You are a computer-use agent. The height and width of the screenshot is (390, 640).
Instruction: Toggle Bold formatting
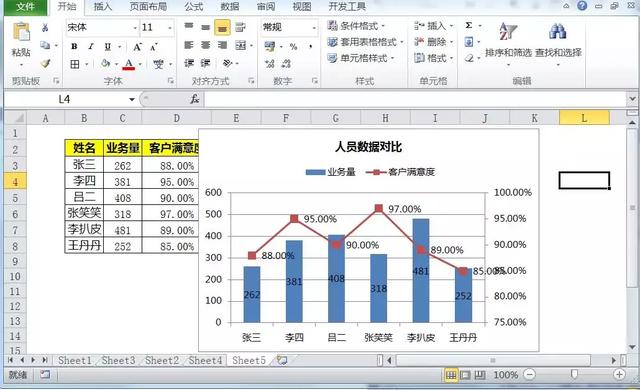(x=74, y=47)
